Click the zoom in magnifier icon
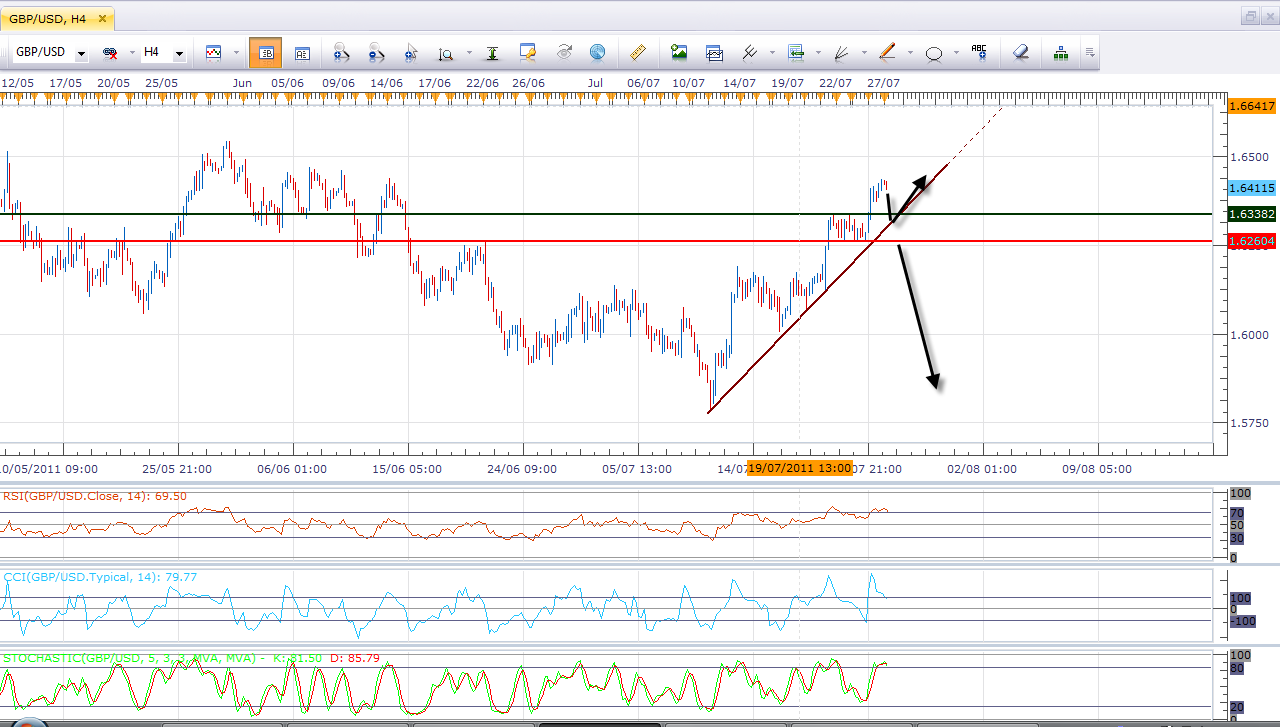Screen dimensions: 1280x727 pyautogui.click(x=341, y=53)
